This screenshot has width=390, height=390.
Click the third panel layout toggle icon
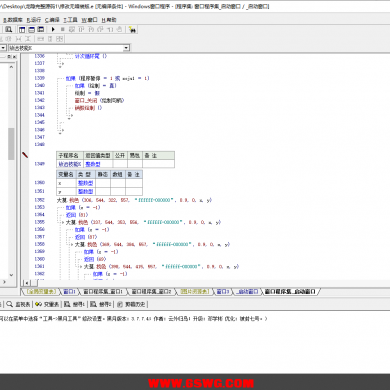[x=41, y=30]
